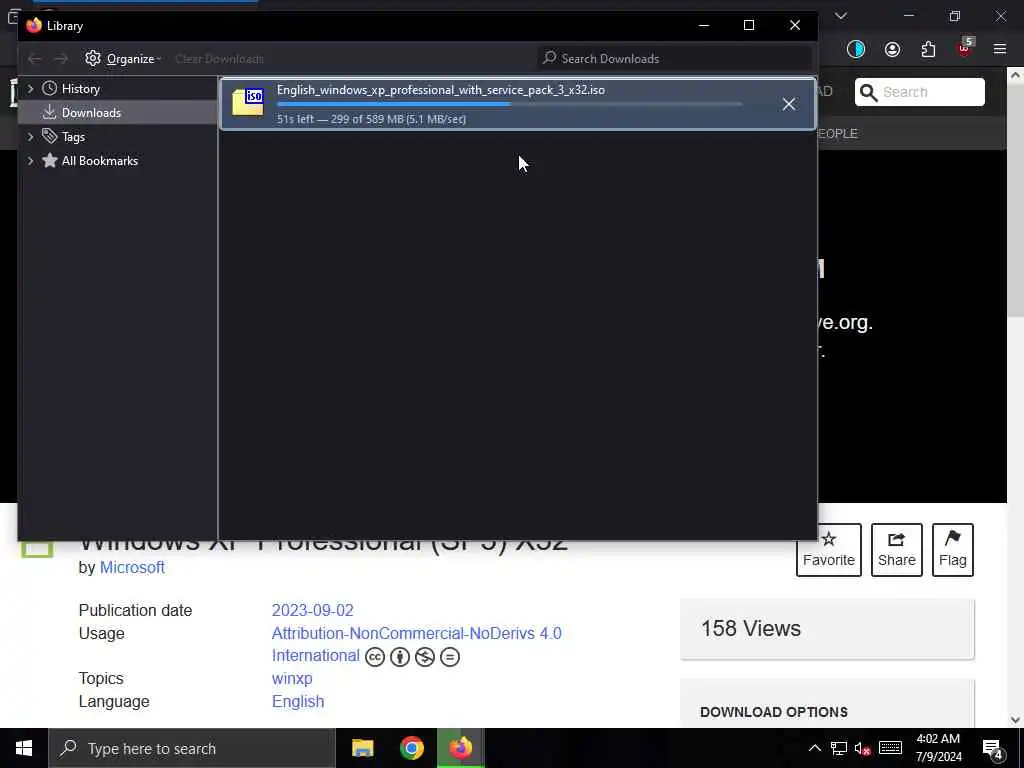Expand the All Bookmarks node
This screenshot has width=1024, height=768.
tap(30, 161)
